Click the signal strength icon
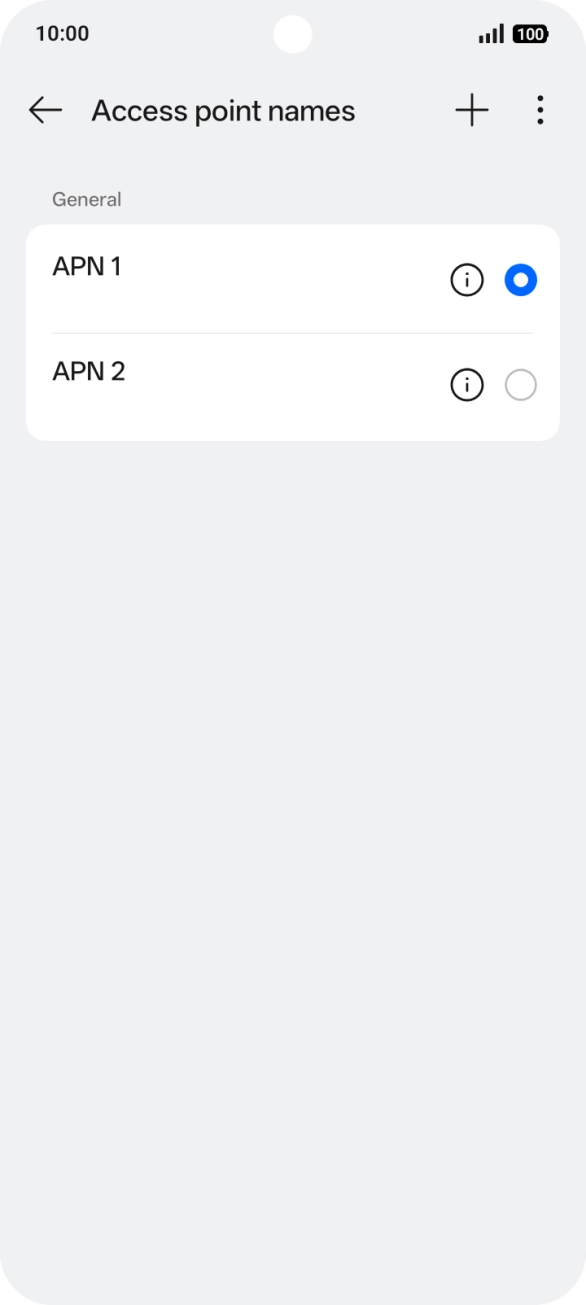The width and height of the screenshot is (586, 1305). coord(492,33)
